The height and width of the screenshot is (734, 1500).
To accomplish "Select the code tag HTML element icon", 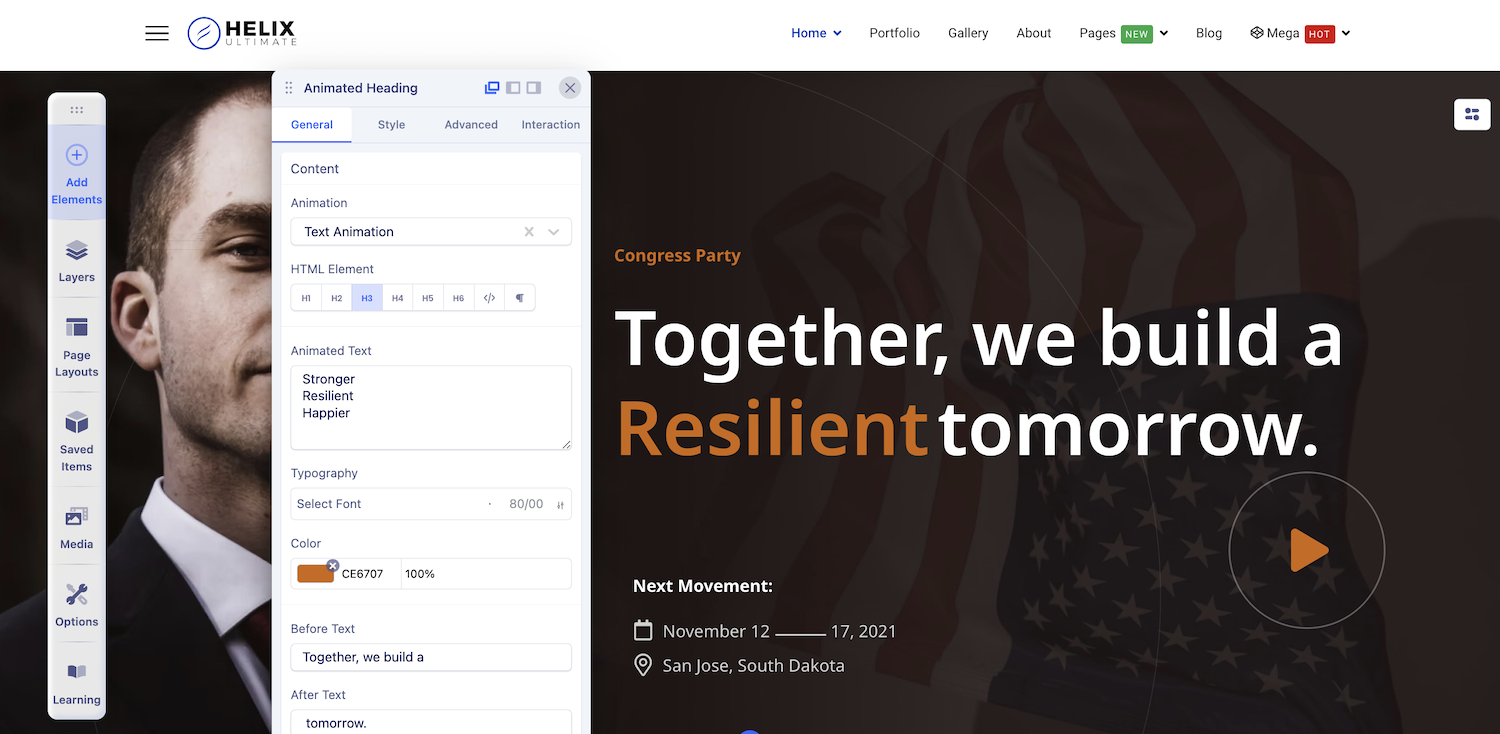I will [489, 298].
